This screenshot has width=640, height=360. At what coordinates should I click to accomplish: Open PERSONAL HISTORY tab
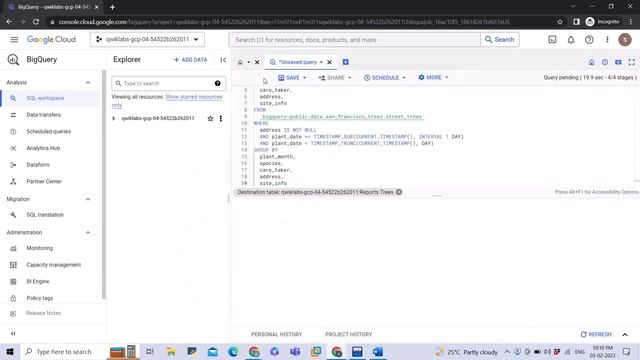pyautogui.click(x=277, y=334)
